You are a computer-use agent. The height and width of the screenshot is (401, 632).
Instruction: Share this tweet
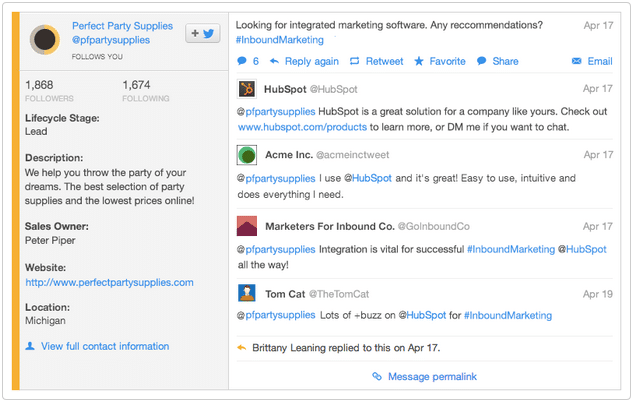tap(505, 61)
